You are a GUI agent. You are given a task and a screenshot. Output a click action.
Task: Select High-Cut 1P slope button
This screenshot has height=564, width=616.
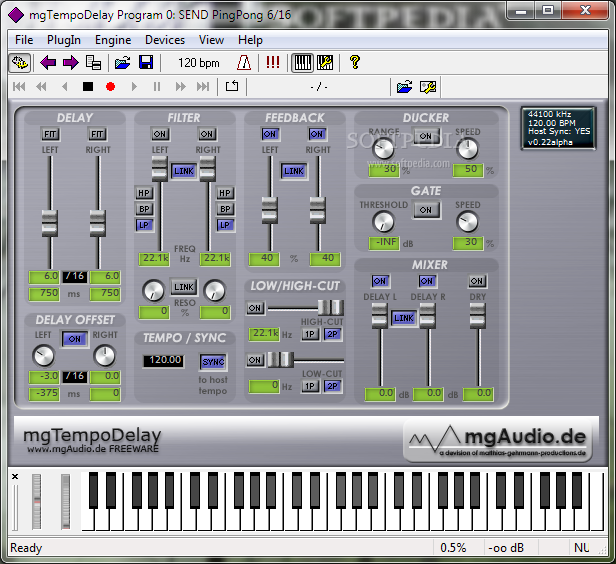pyautogui.click(x=310, y=334)
